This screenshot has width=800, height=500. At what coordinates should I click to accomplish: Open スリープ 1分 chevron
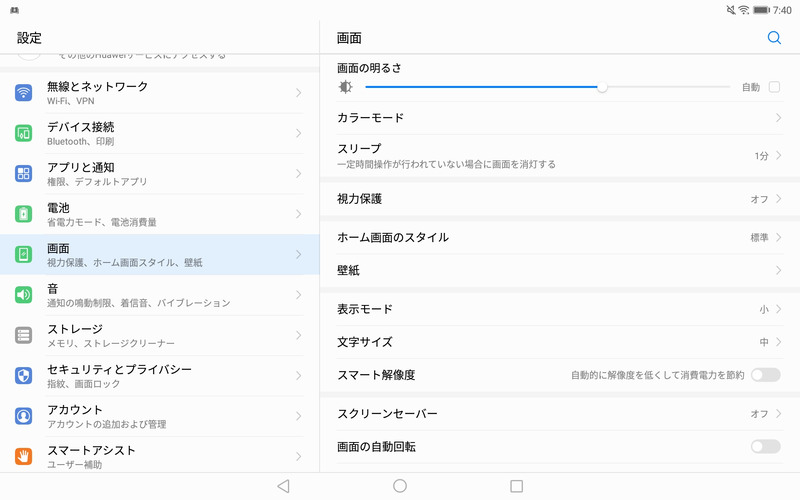pyautogui.click(x=778, y=156)
